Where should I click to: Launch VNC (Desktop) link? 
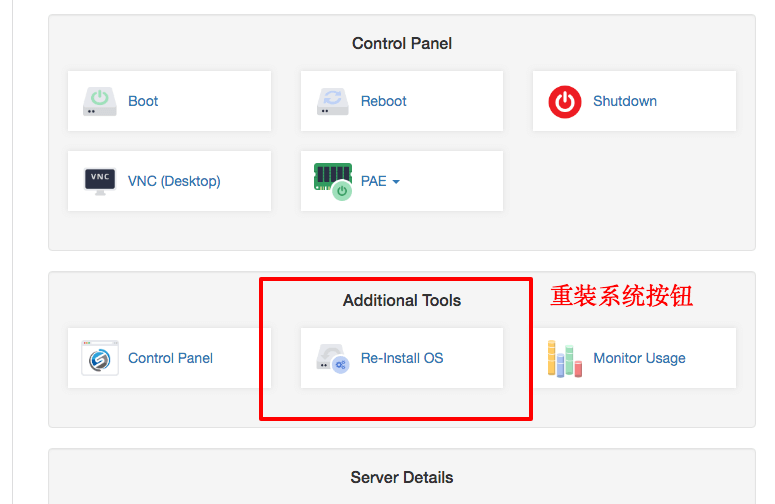coord(174,181)
